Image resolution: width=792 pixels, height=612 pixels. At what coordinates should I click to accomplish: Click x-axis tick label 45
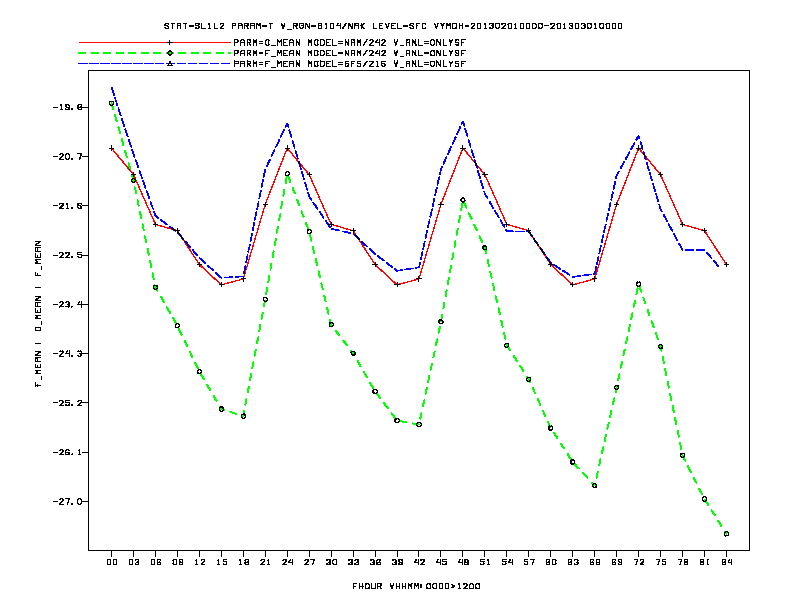[441, 562]
